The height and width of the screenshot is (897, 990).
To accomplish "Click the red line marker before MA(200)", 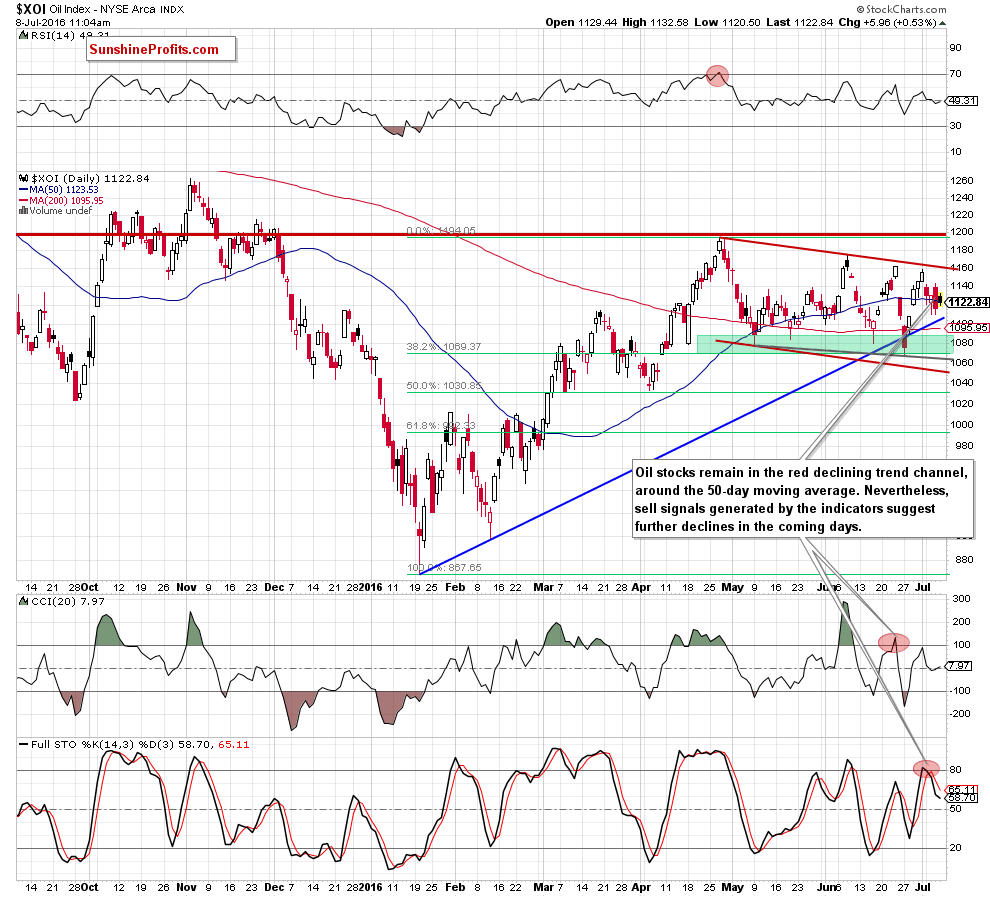I will [x=24, y=201].
